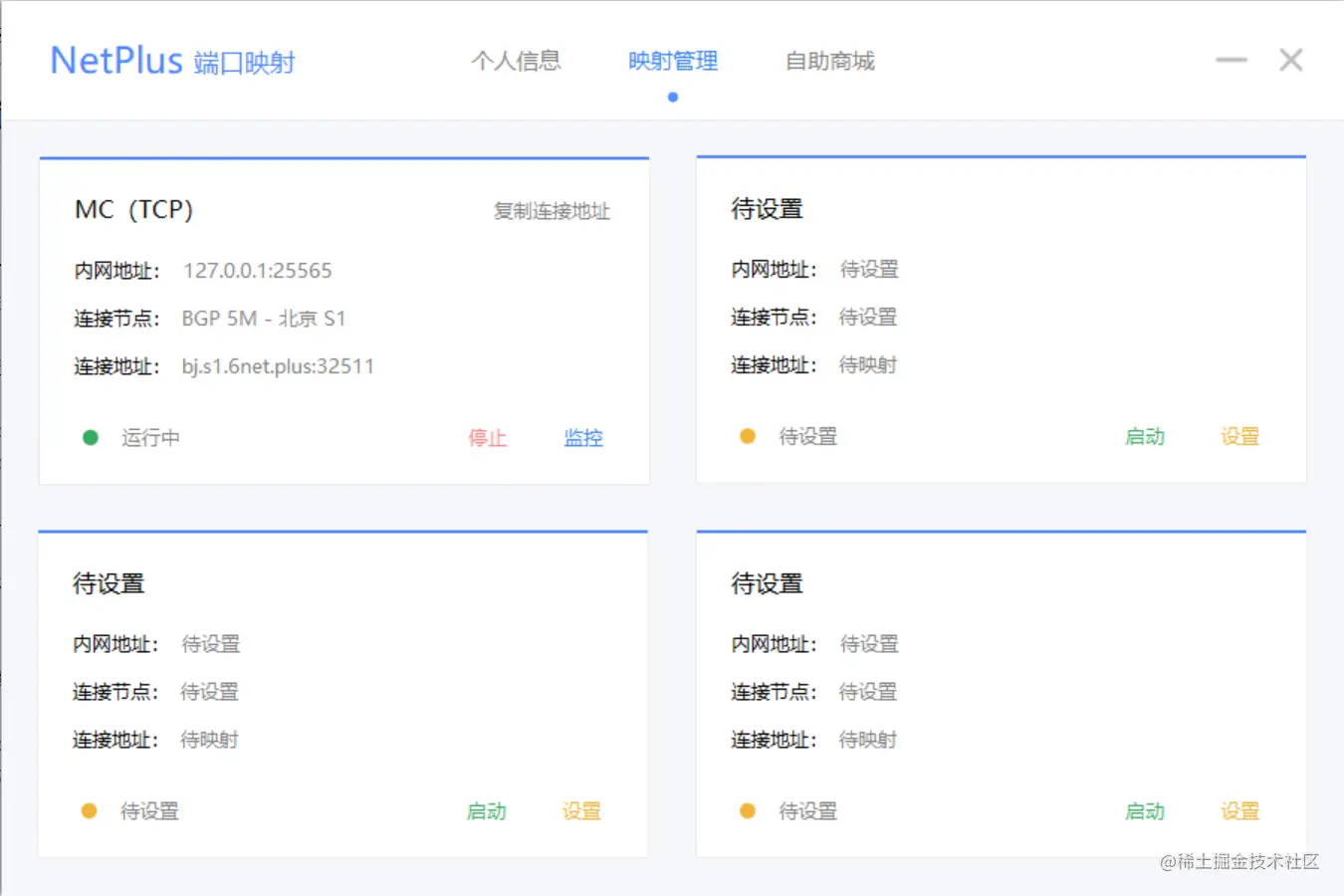Click the 连接节点 label in the MC card

click(116, 319)
